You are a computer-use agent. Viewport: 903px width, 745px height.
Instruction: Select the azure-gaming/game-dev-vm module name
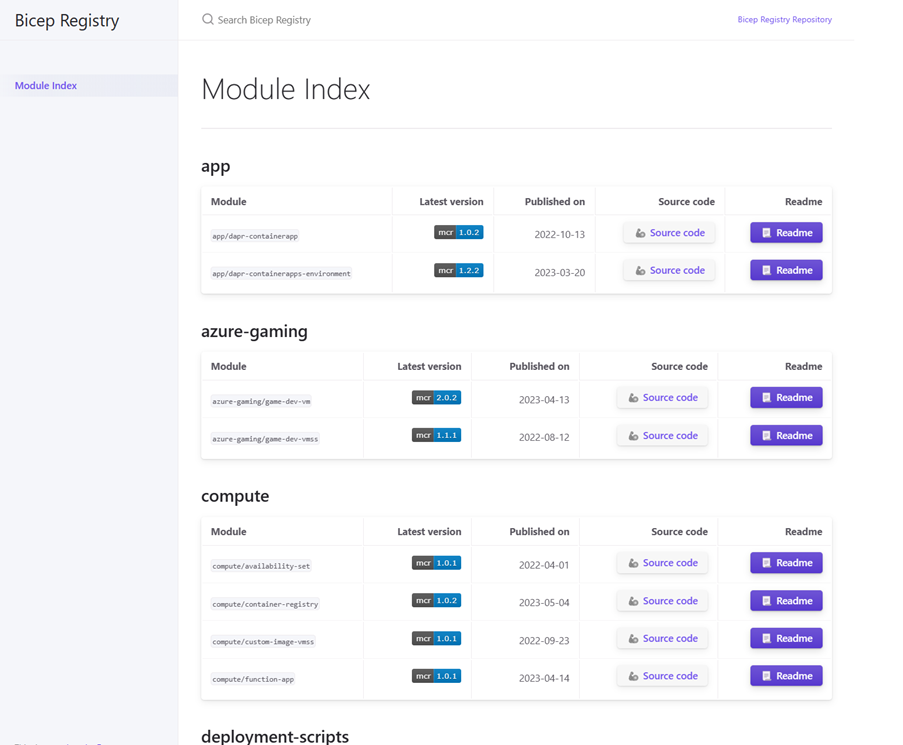coord(261,401)
